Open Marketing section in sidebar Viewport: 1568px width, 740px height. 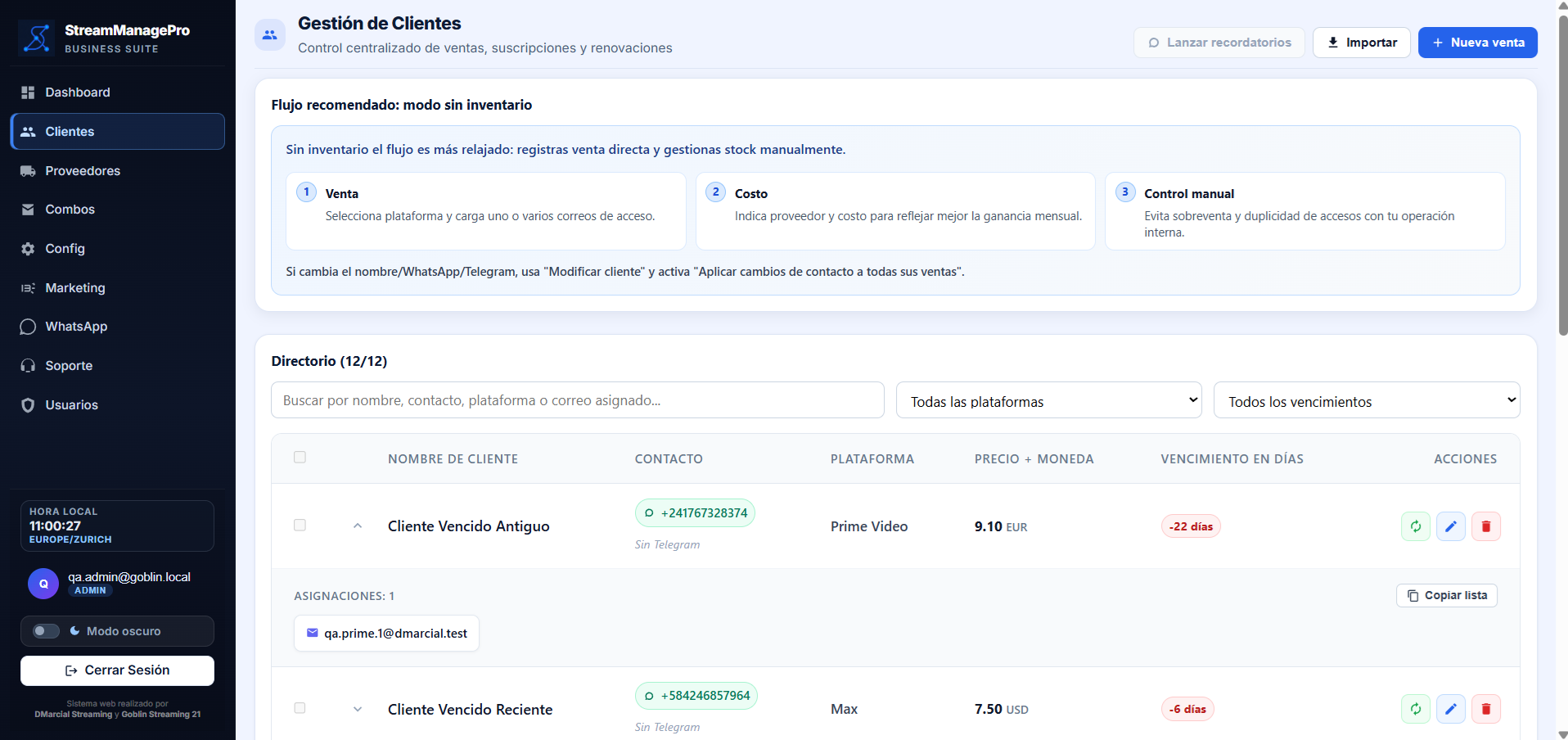click(x=118, y=288)
